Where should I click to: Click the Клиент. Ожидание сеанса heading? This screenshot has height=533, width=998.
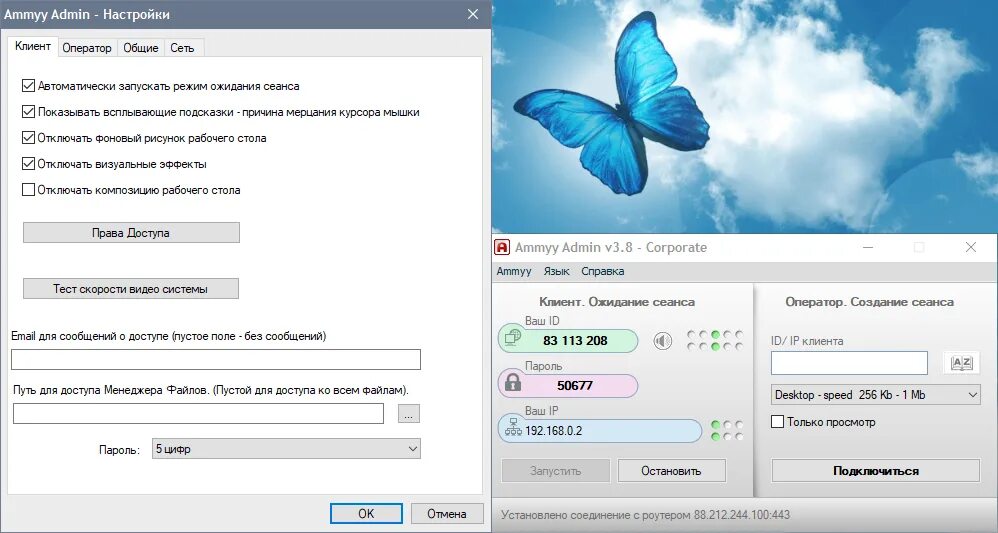click(617, 302)
